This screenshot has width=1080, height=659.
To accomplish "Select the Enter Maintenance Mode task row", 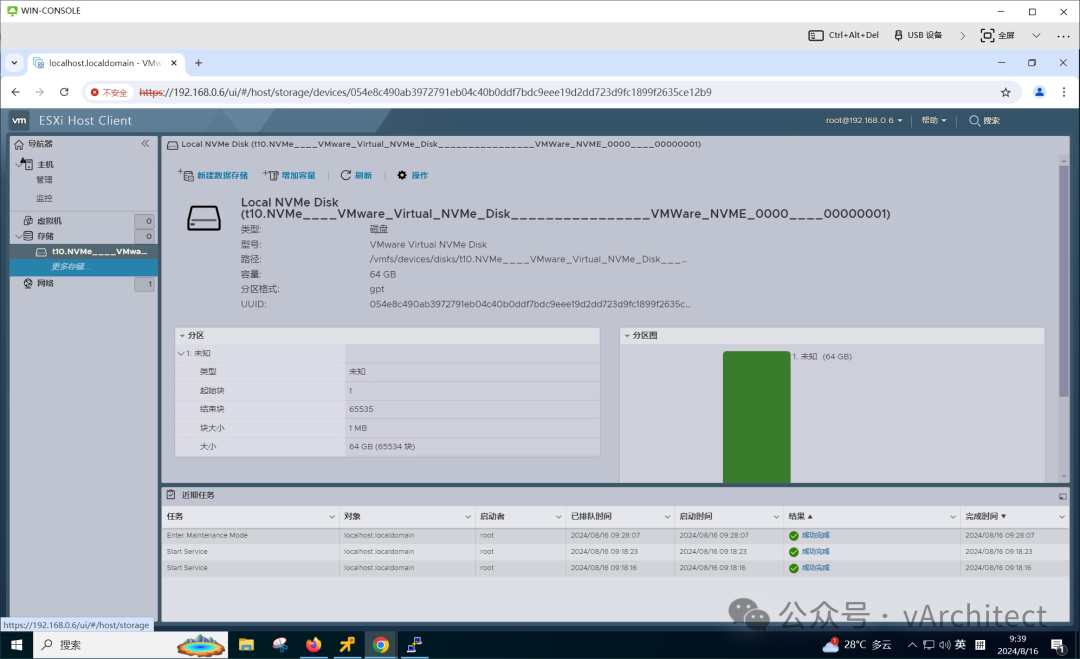I will 615,535.
